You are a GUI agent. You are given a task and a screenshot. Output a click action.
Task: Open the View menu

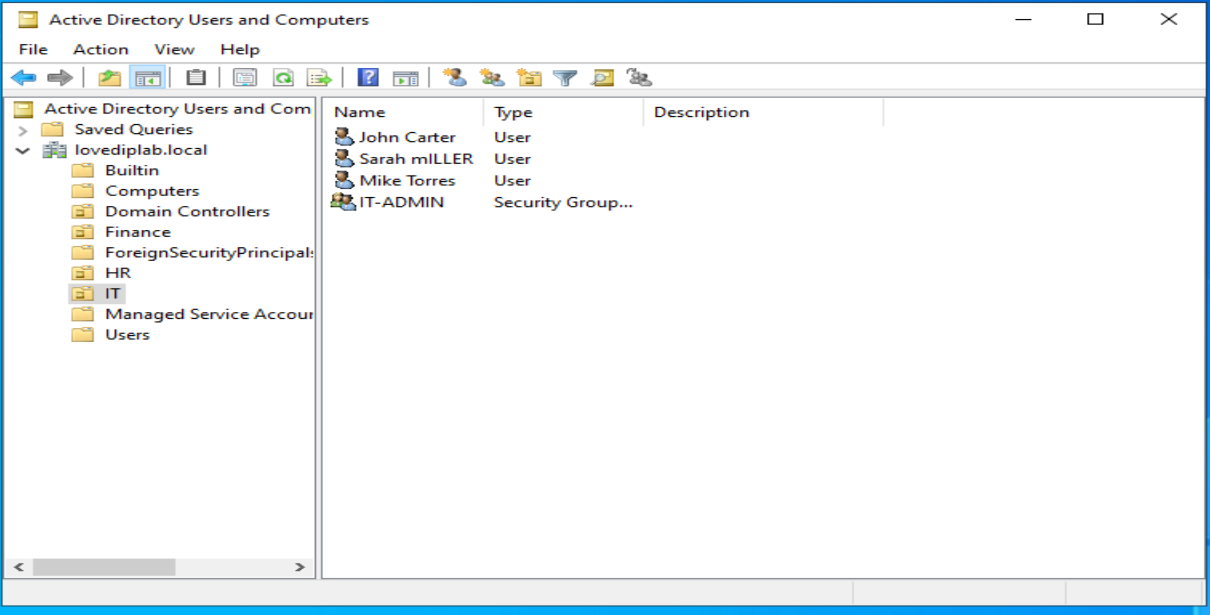pos(174,49)
